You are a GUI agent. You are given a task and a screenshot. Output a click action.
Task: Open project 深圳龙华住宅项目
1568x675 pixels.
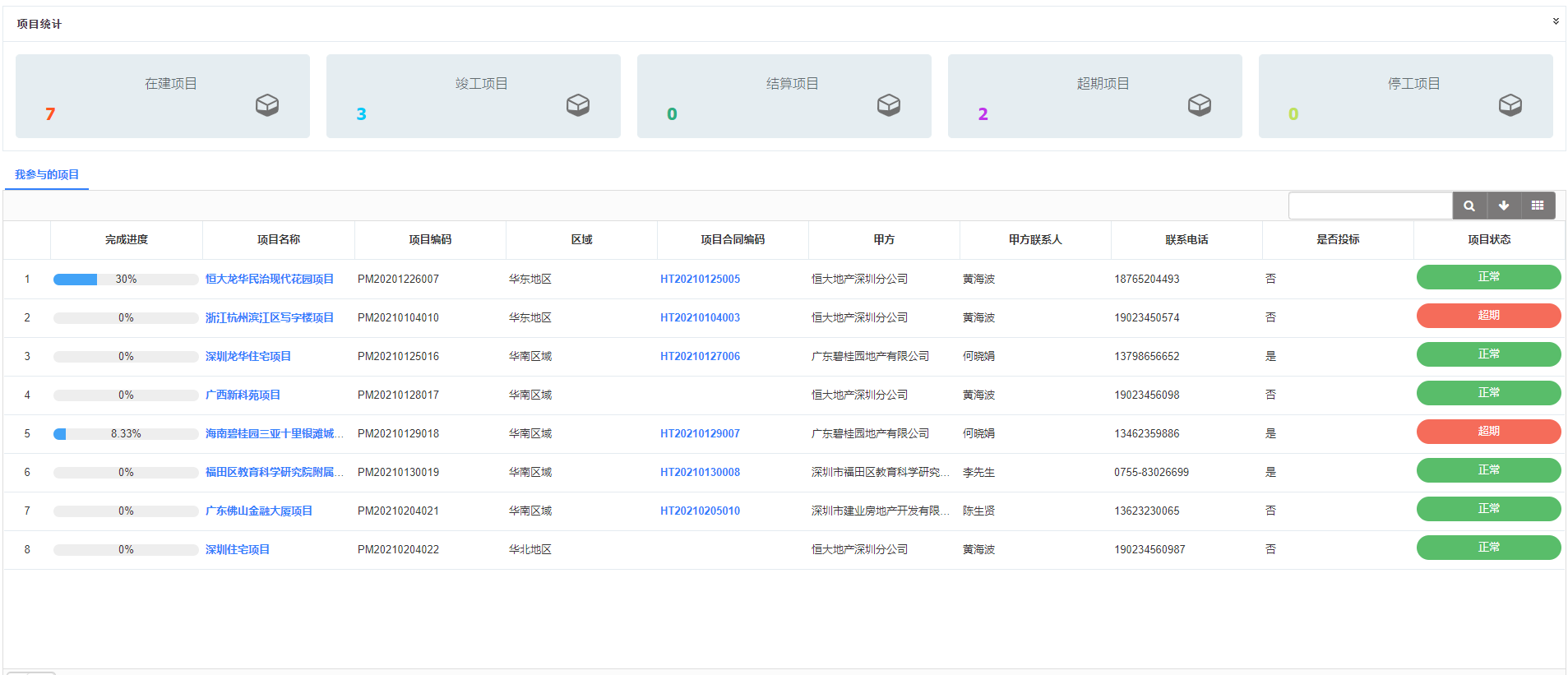(248, 356)
